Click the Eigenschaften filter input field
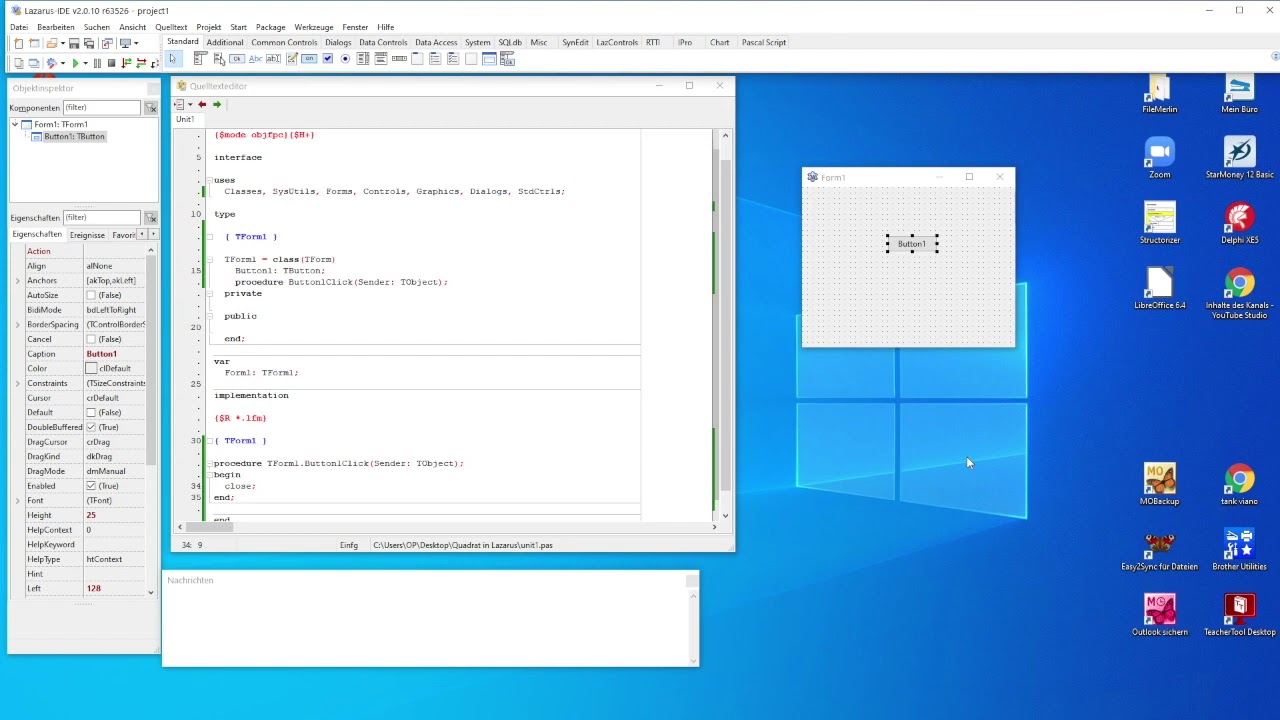 coord(101,217)
